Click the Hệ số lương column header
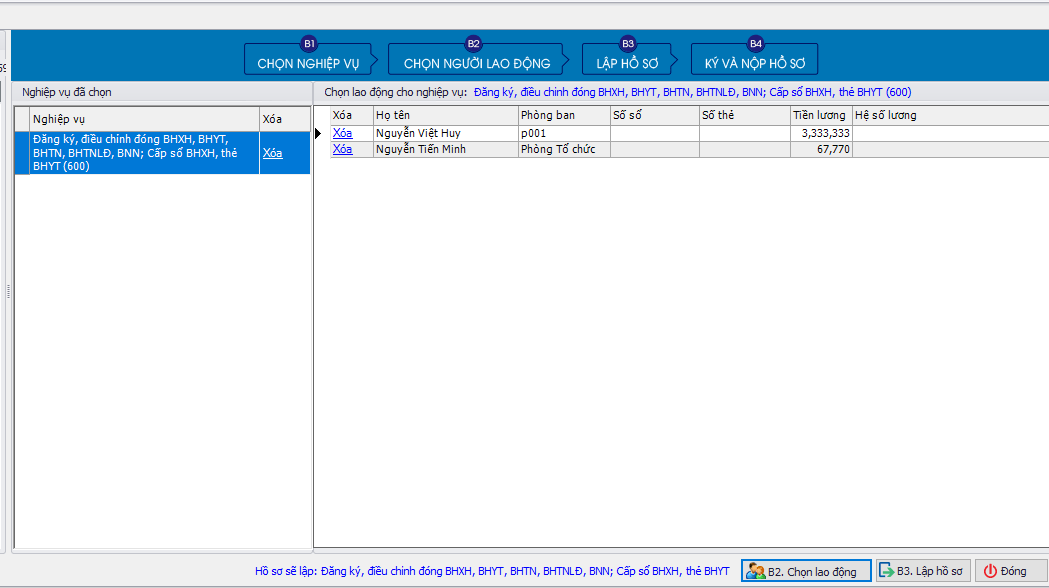The height and width of the screenshot is (588, 1049). coord(950,115)
